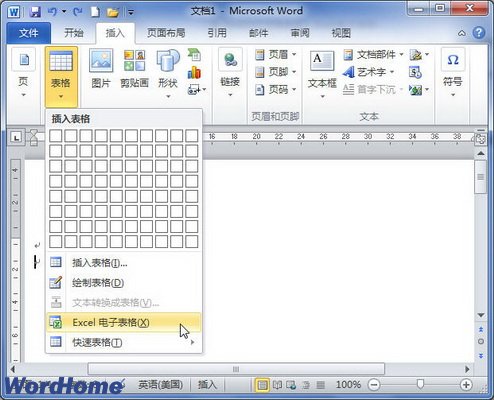Insert a chart icon
The width and height of the screenshot is (494, 400).
click(194, 72)
